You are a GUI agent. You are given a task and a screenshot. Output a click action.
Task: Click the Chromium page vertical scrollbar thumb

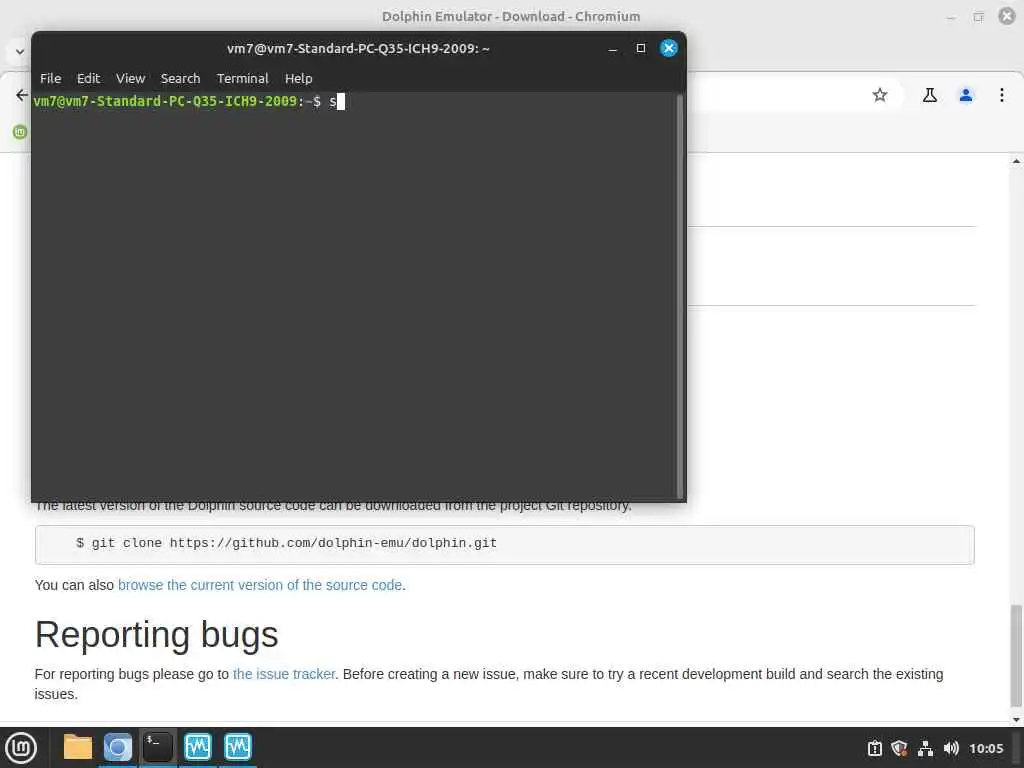(1016, 656)
